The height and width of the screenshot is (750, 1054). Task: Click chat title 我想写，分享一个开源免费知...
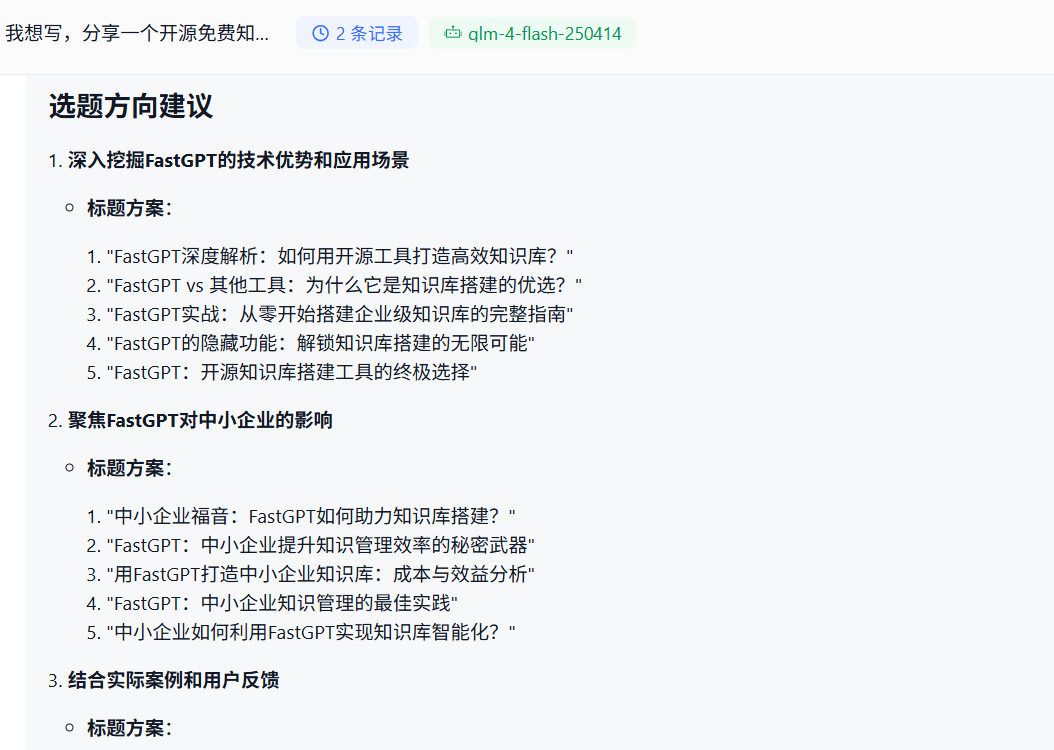point(137,33)
